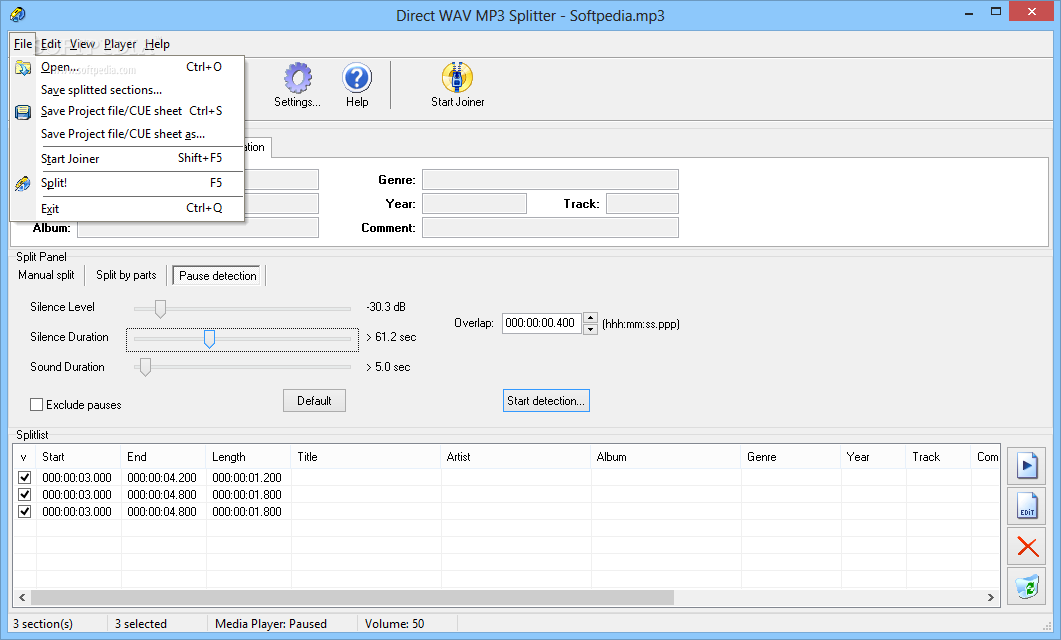1061x640 pixels.
Task: Choose Start Joiner menu entry
Action: [x=127, y=158]
